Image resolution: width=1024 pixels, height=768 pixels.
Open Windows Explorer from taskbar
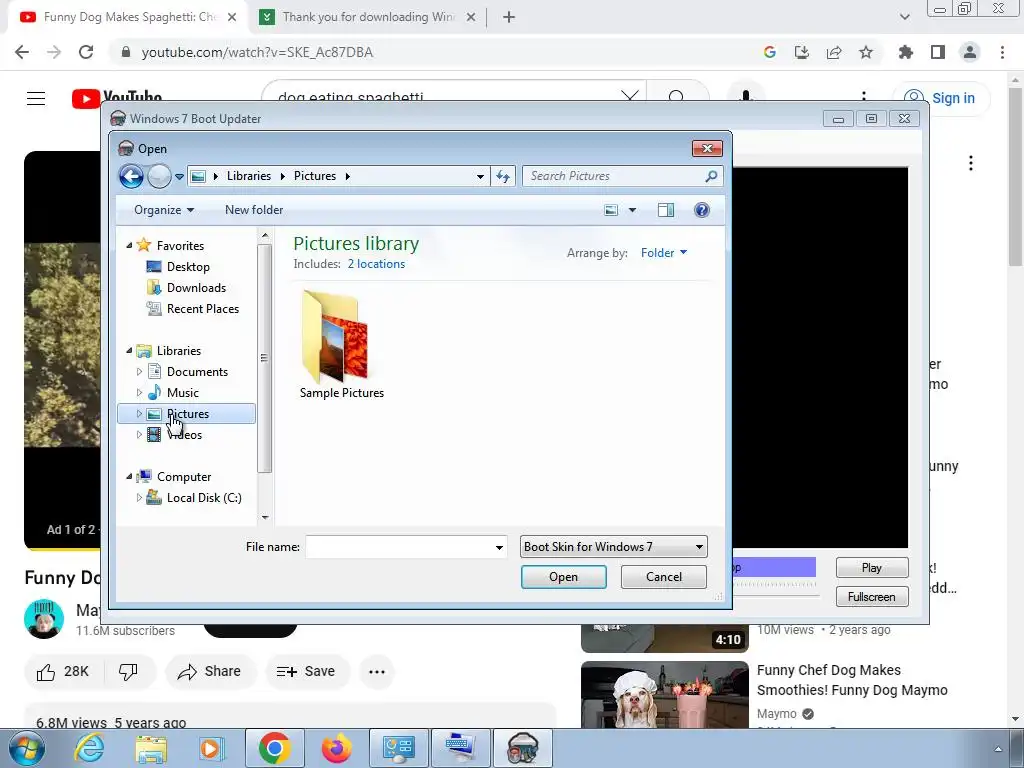tap(151, 748)
